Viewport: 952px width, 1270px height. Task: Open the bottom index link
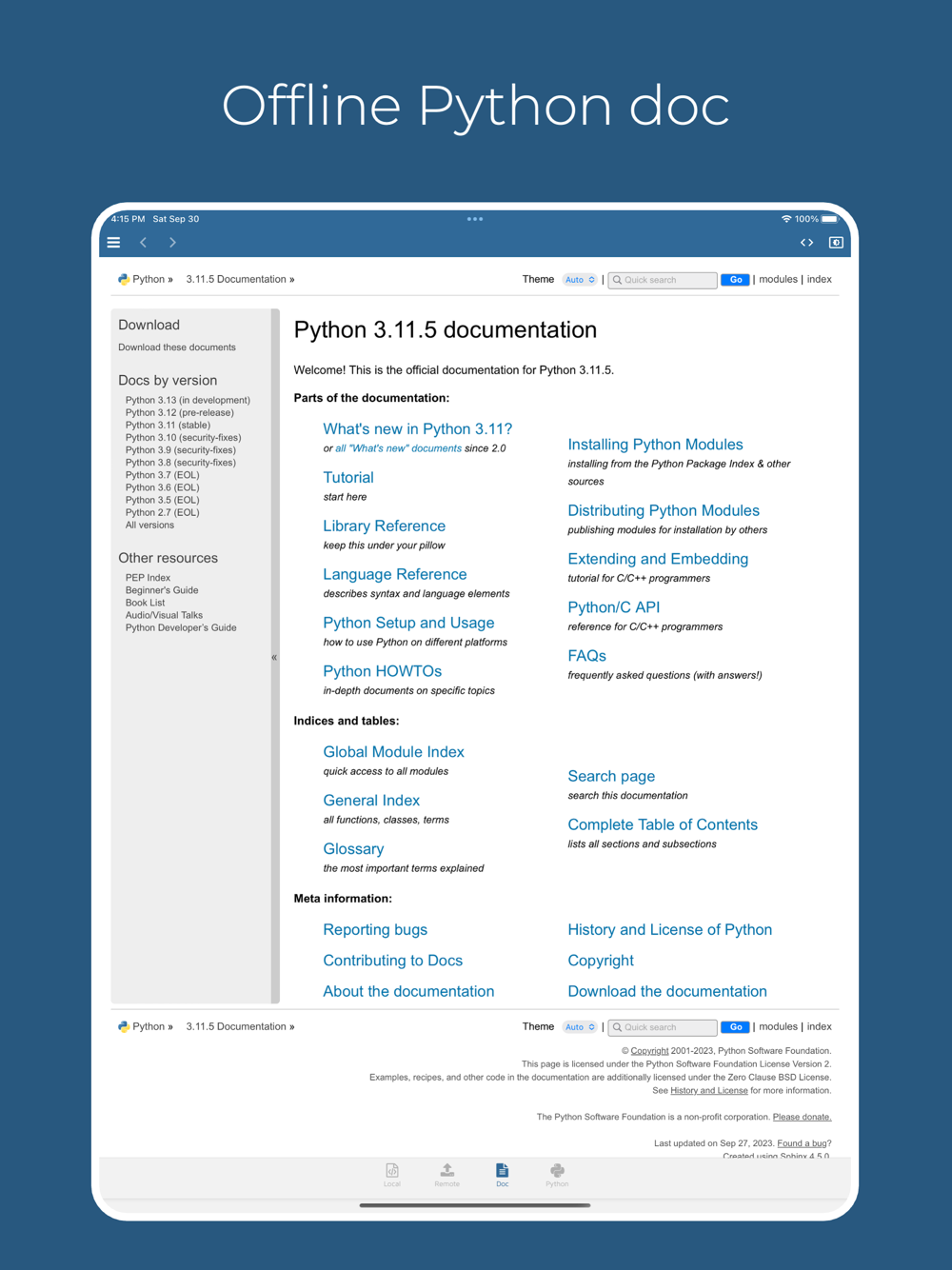click(x=819, y=1026)
